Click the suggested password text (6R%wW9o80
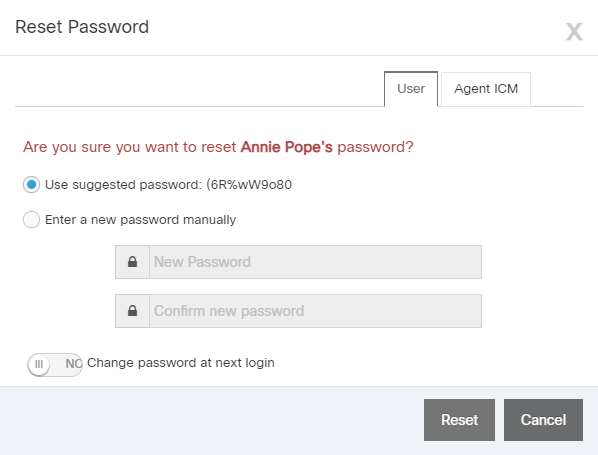Image resolution: width=598 pixels, height=455 pixels. coord(249,185)
